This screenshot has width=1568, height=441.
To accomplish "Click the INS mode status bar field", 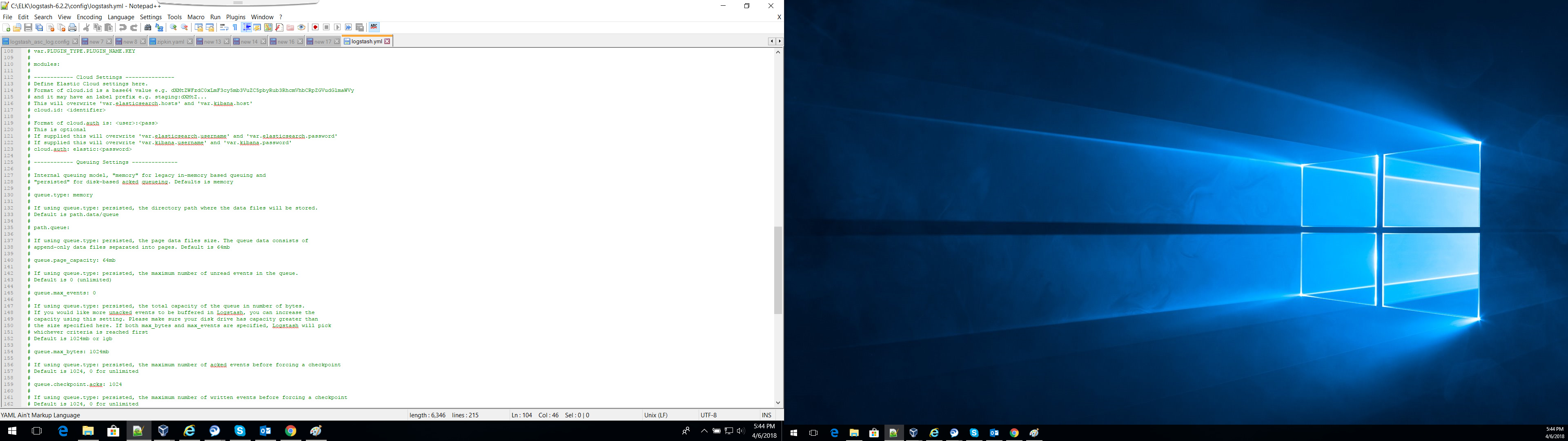I will 766,415.
